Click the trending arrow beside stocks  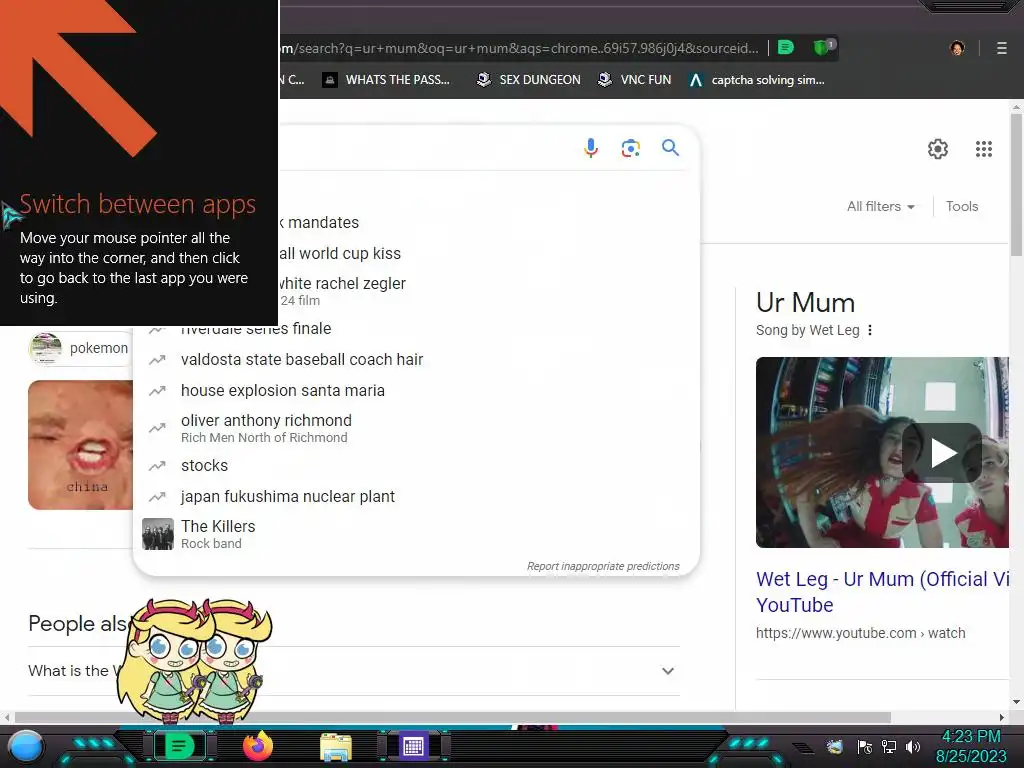pyautogui.click(x=157, y=466)
